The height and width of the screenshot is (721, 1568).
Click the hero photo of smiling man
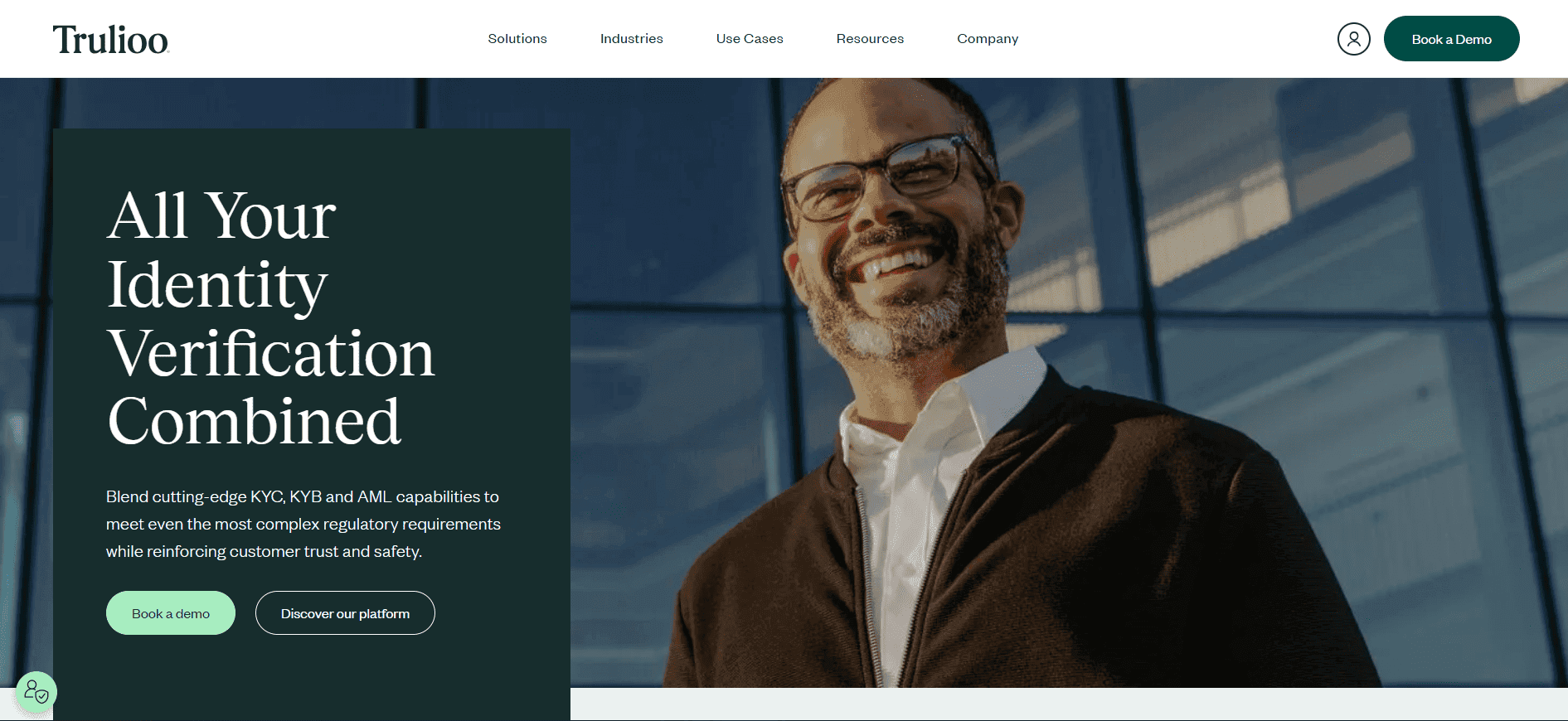point(1069,383)
